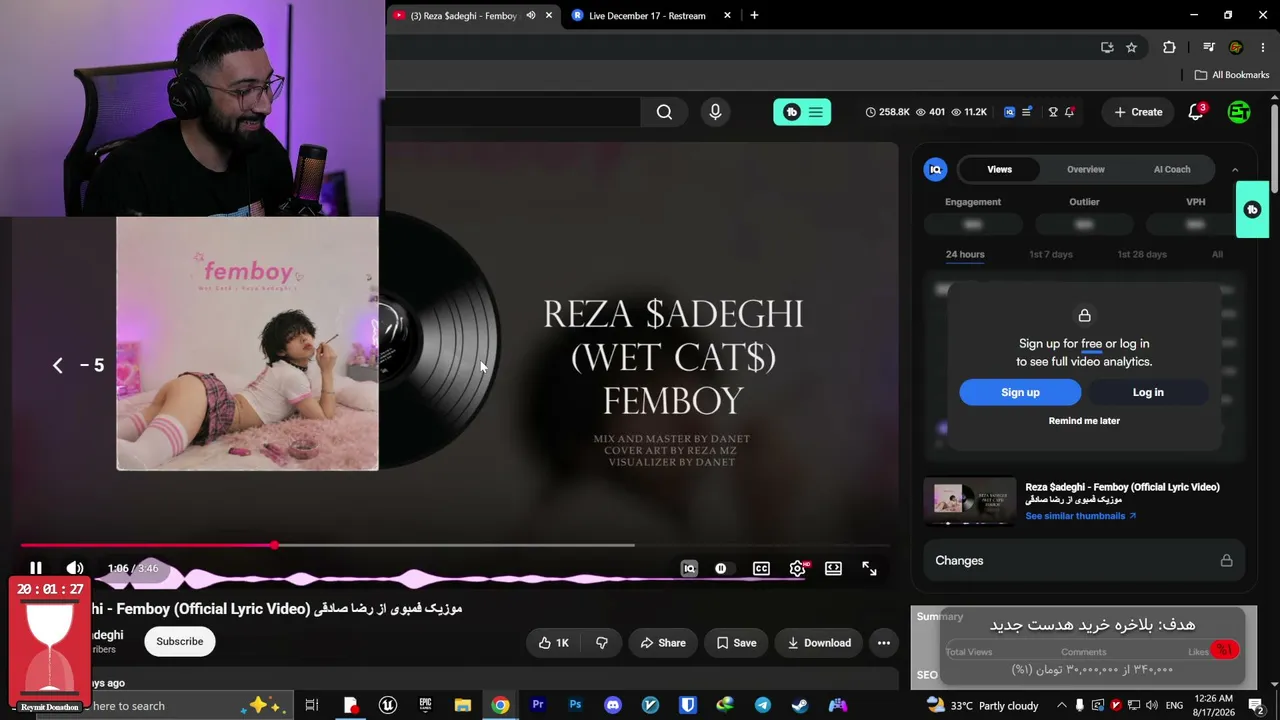Viewport: 1280px width, 720px height.
Task: Open Discord from the taskbar
Action: [613, 705]
